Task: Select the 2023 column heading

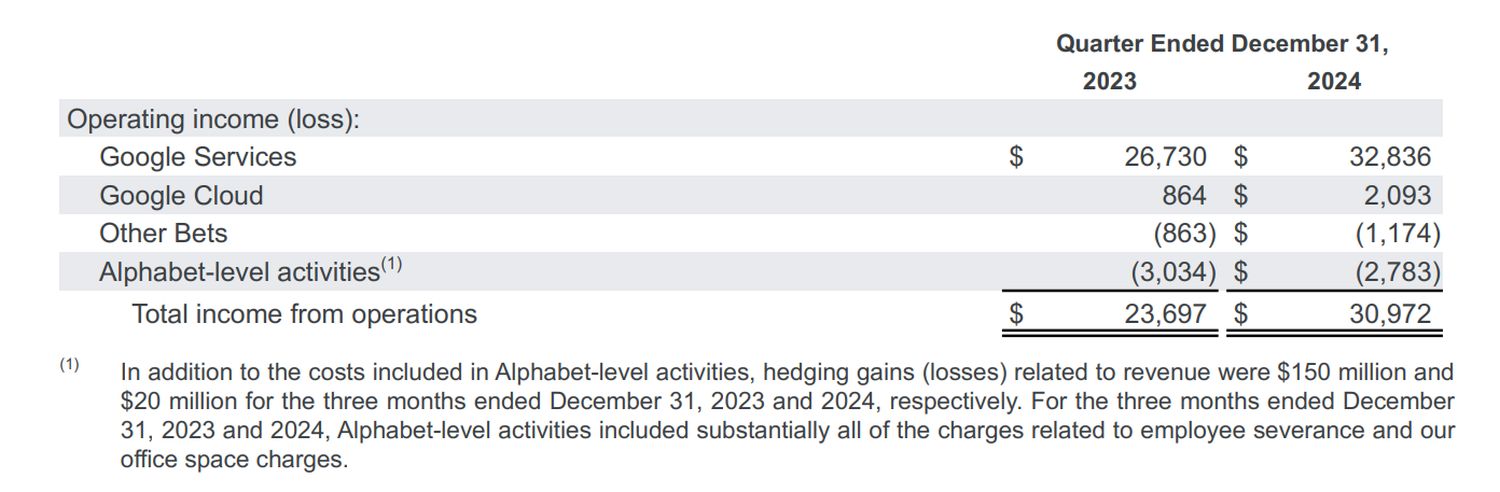Action: tap(1109, 82)
